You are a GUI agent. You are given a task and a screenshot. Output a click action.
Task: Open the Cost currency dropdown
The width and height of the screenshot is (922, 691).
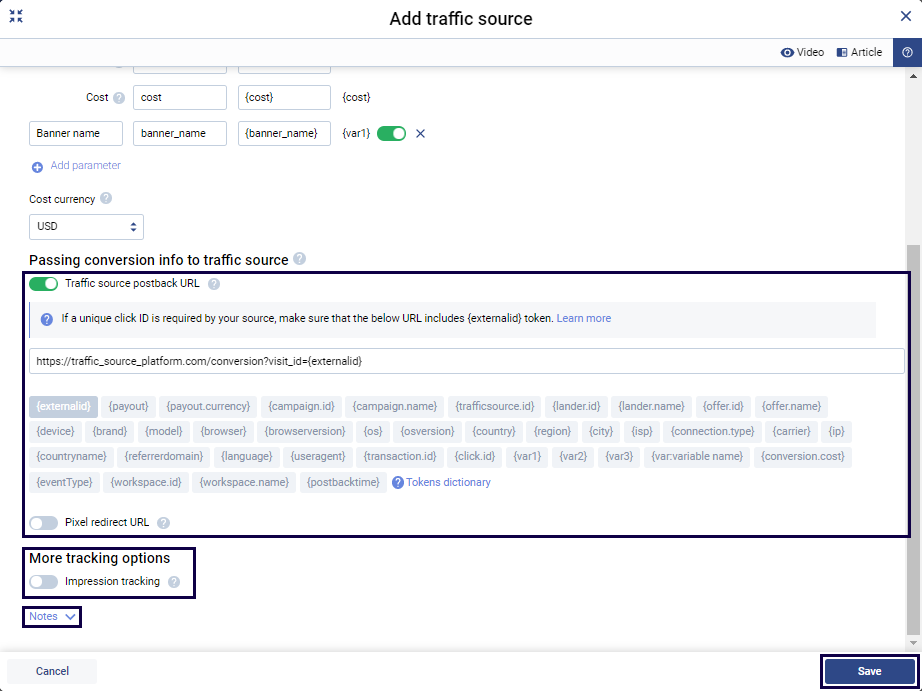[86, 226]
